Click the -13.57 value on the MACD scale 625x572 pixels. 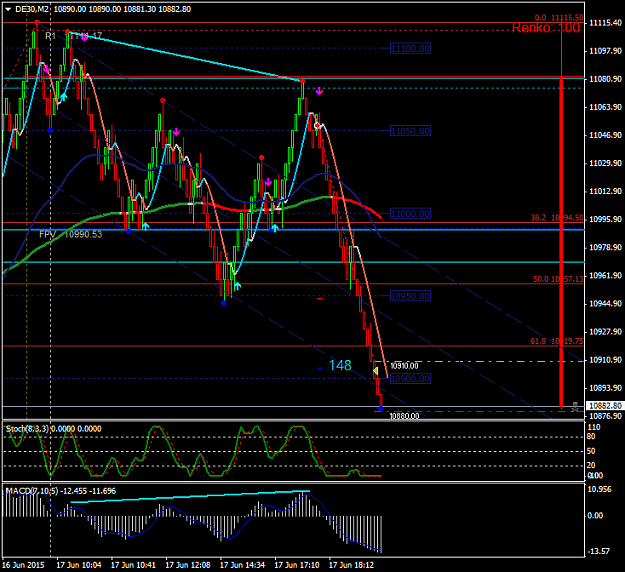click(x=598, y=551)
